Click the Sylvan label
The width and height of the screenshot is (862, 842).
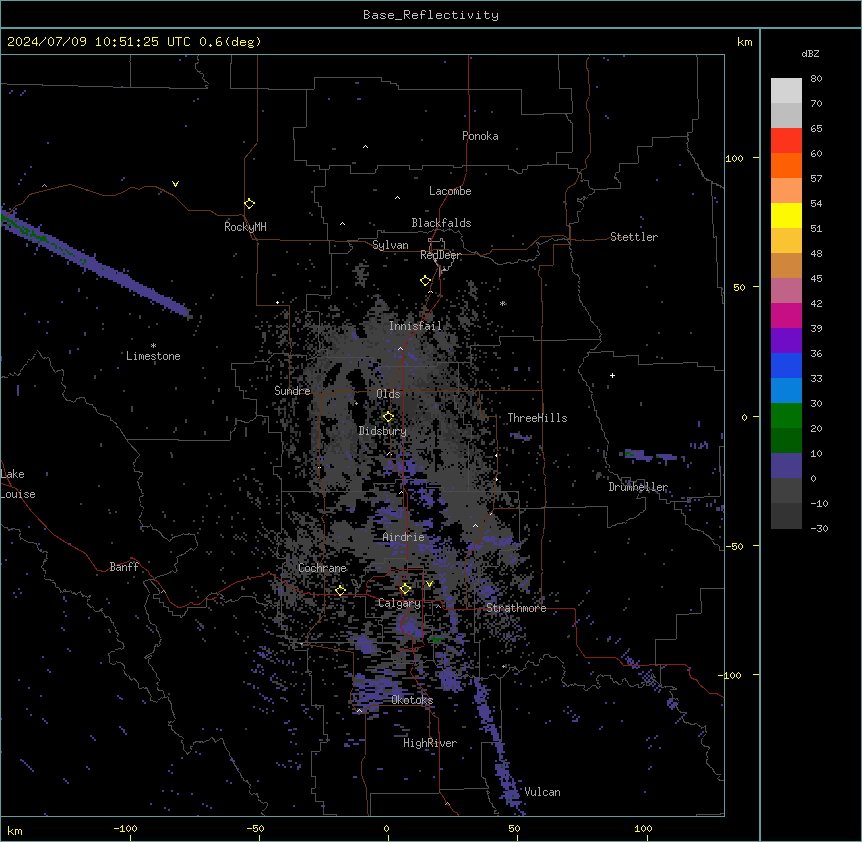pyautogui.click(x=390, y=245)
